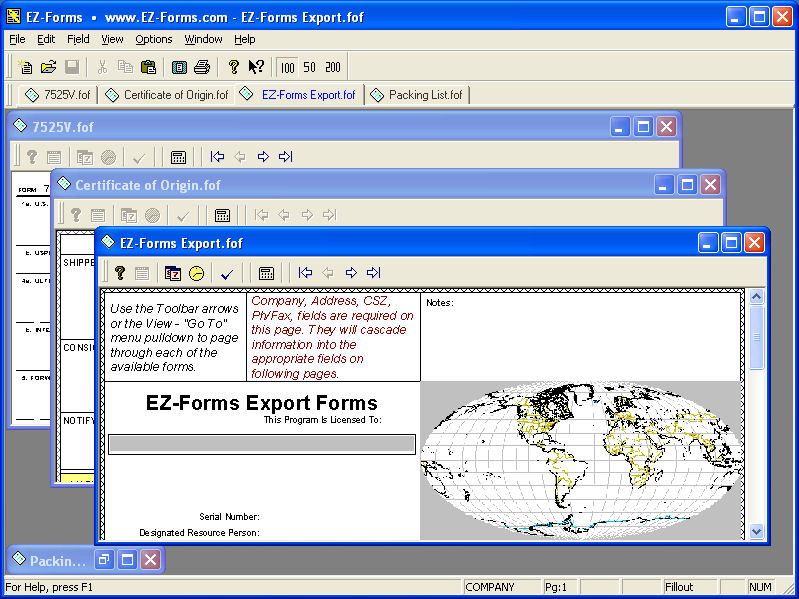Switch to the Packing List.fof tab
The width and height of the screenshot is (799, 599).
coord(417,95)
